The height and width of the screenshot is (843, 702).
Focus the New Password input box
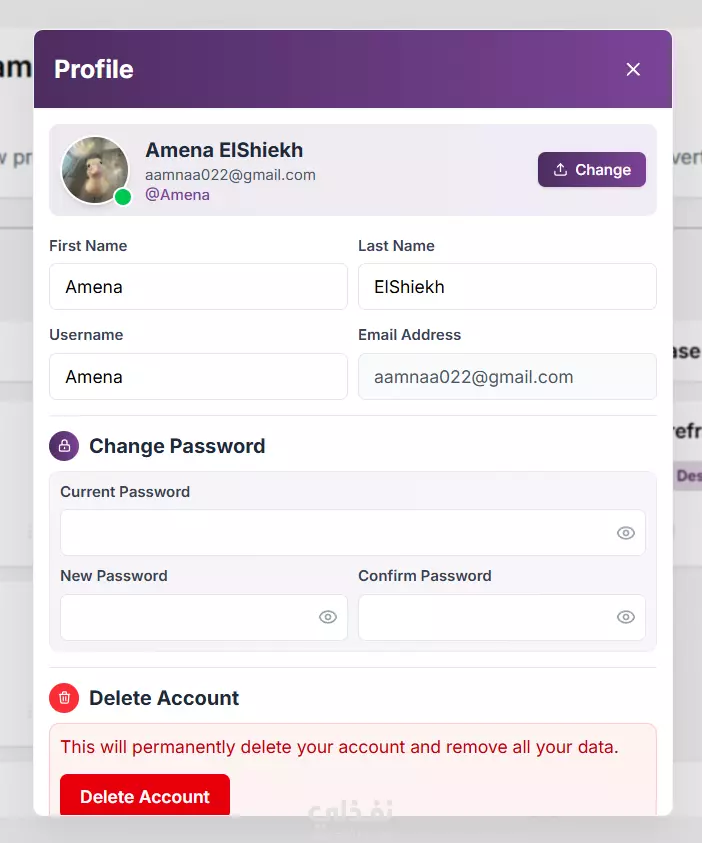point(204,617)
